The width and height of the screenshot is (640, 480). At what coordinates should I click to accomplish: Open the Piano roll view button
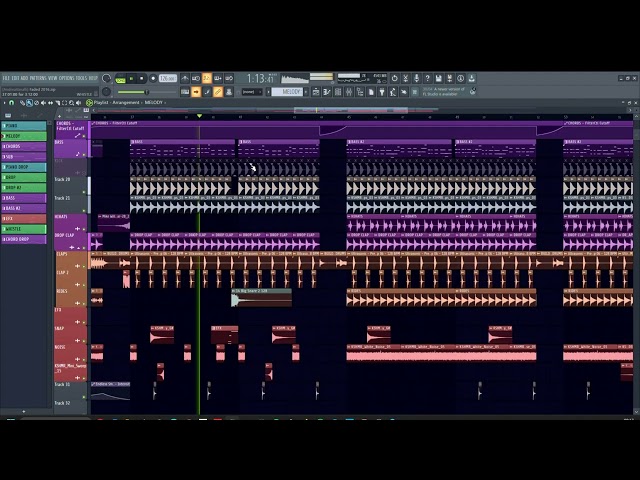[x=327, y=92]
